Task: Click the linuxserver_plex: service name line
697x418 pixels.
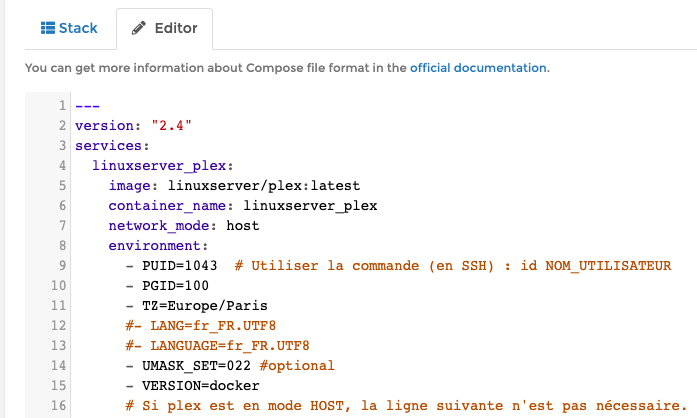Action: coord(162,166)
